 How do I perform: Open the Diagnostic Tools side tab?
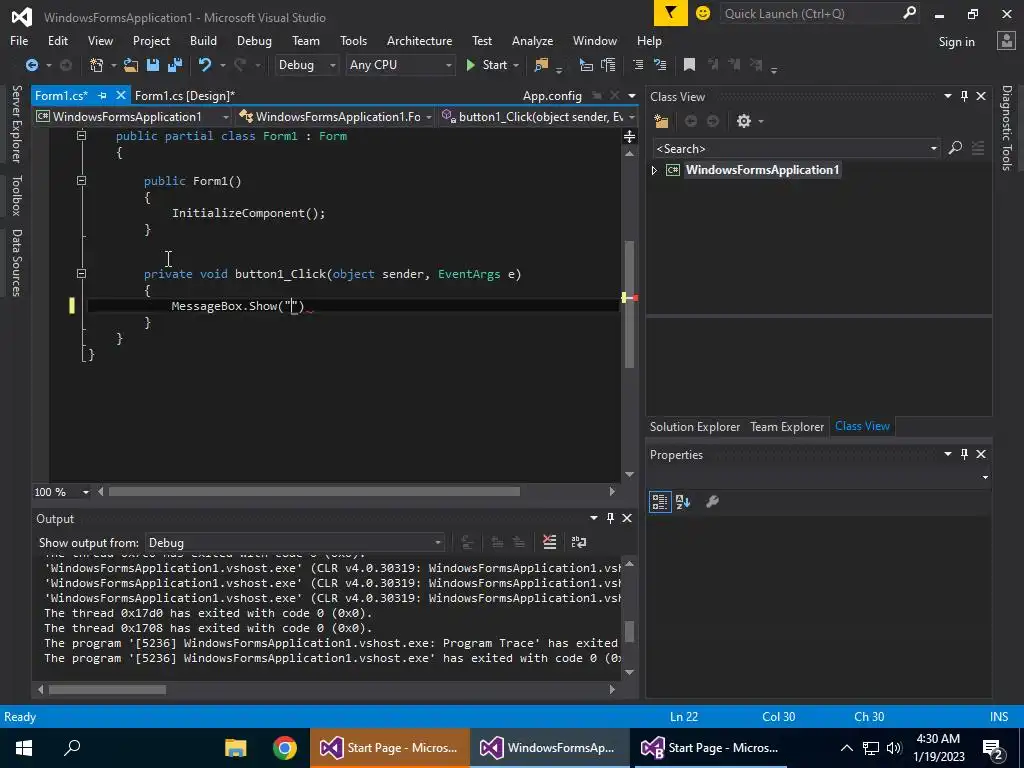[1007, 127]
